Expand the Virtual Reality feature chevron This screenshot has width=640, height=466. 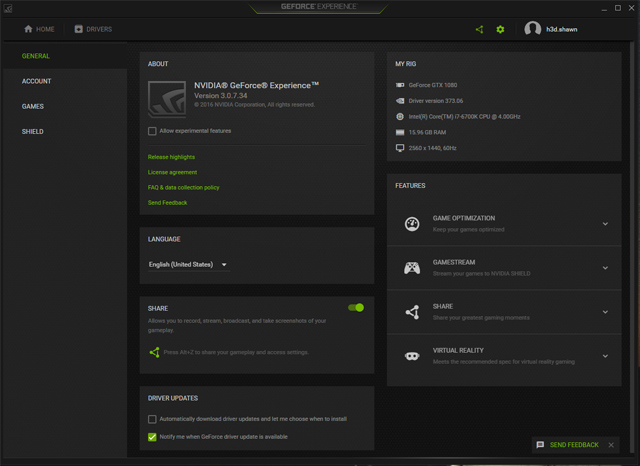tap(605, 356)
